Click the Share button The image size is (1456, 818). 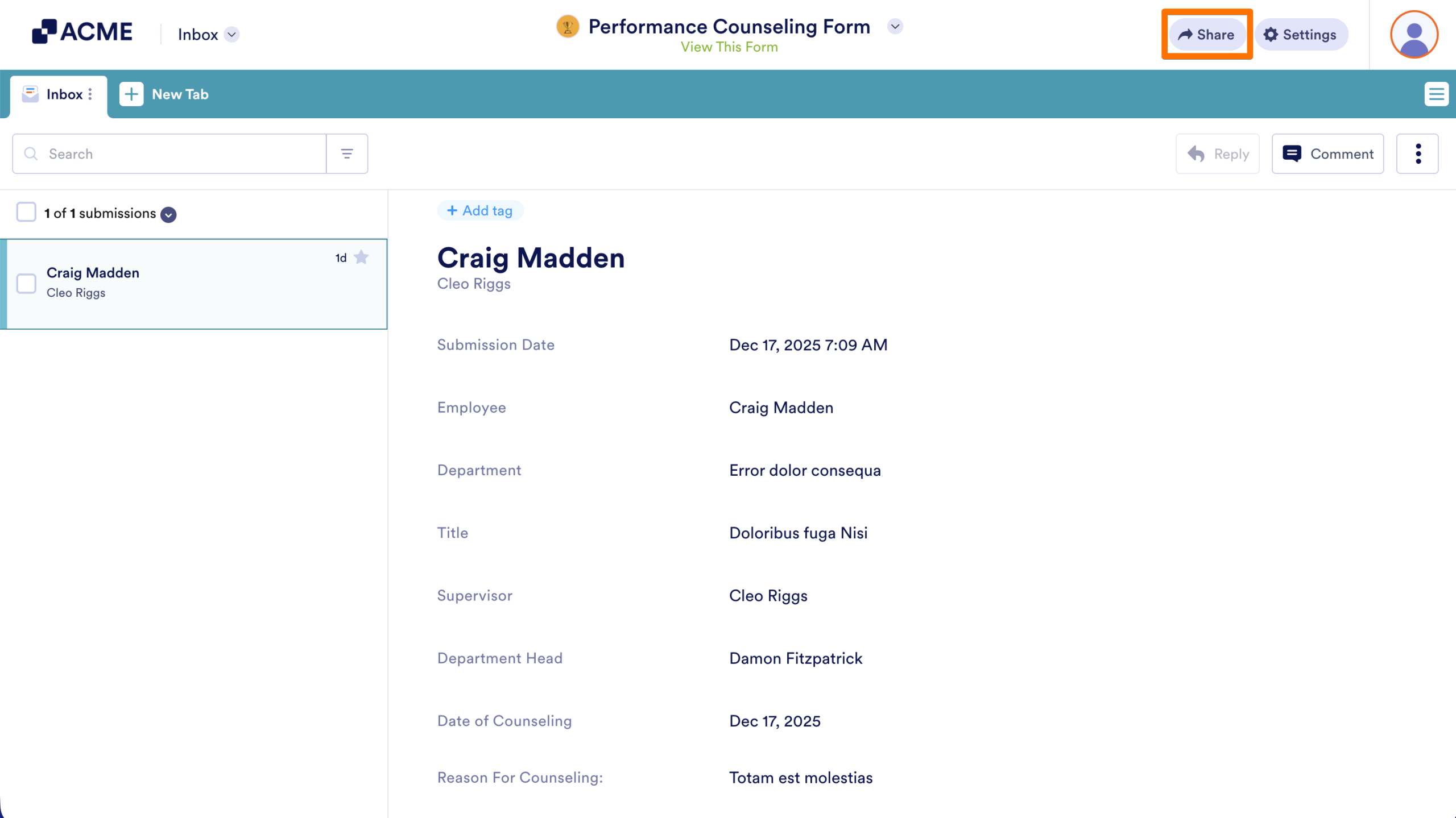(1206, 35)
